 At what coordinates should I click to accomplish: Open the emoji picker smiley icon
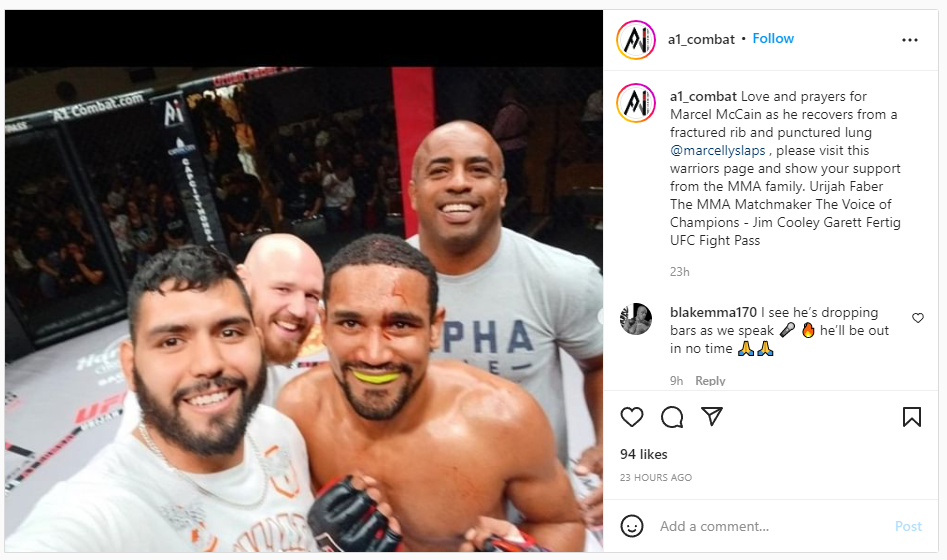tap(632, 526)
